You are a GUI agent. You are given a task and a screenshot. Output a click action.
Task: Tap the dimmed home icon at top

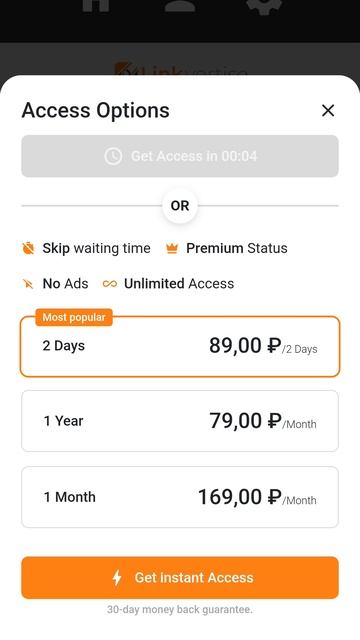coord(96,5)
